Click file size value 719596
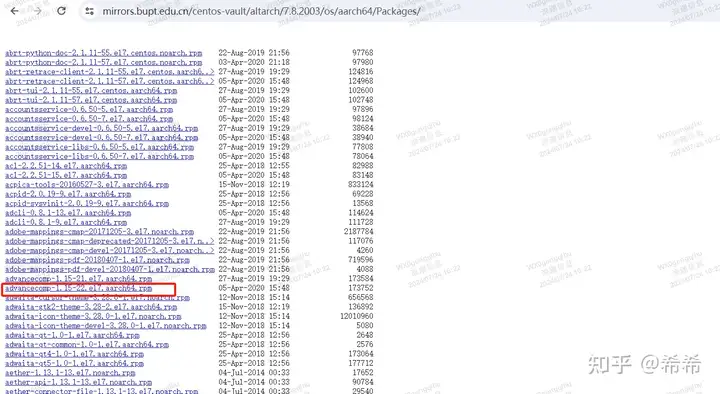Image resolution: width=720 pixels, height=394 pixels. (361, 259)
